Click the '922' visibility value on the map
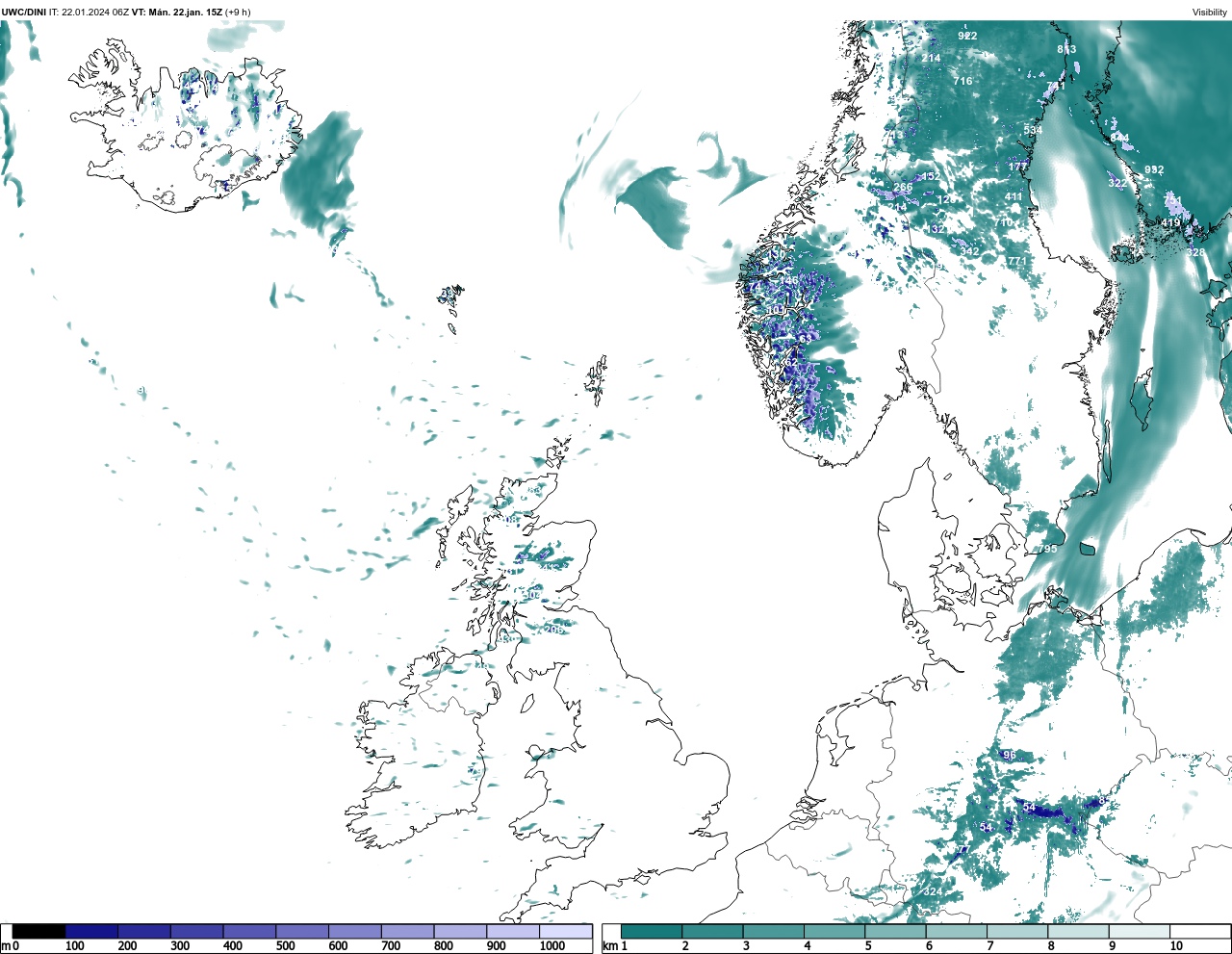Screen dimensions: 1232x954 967,36
